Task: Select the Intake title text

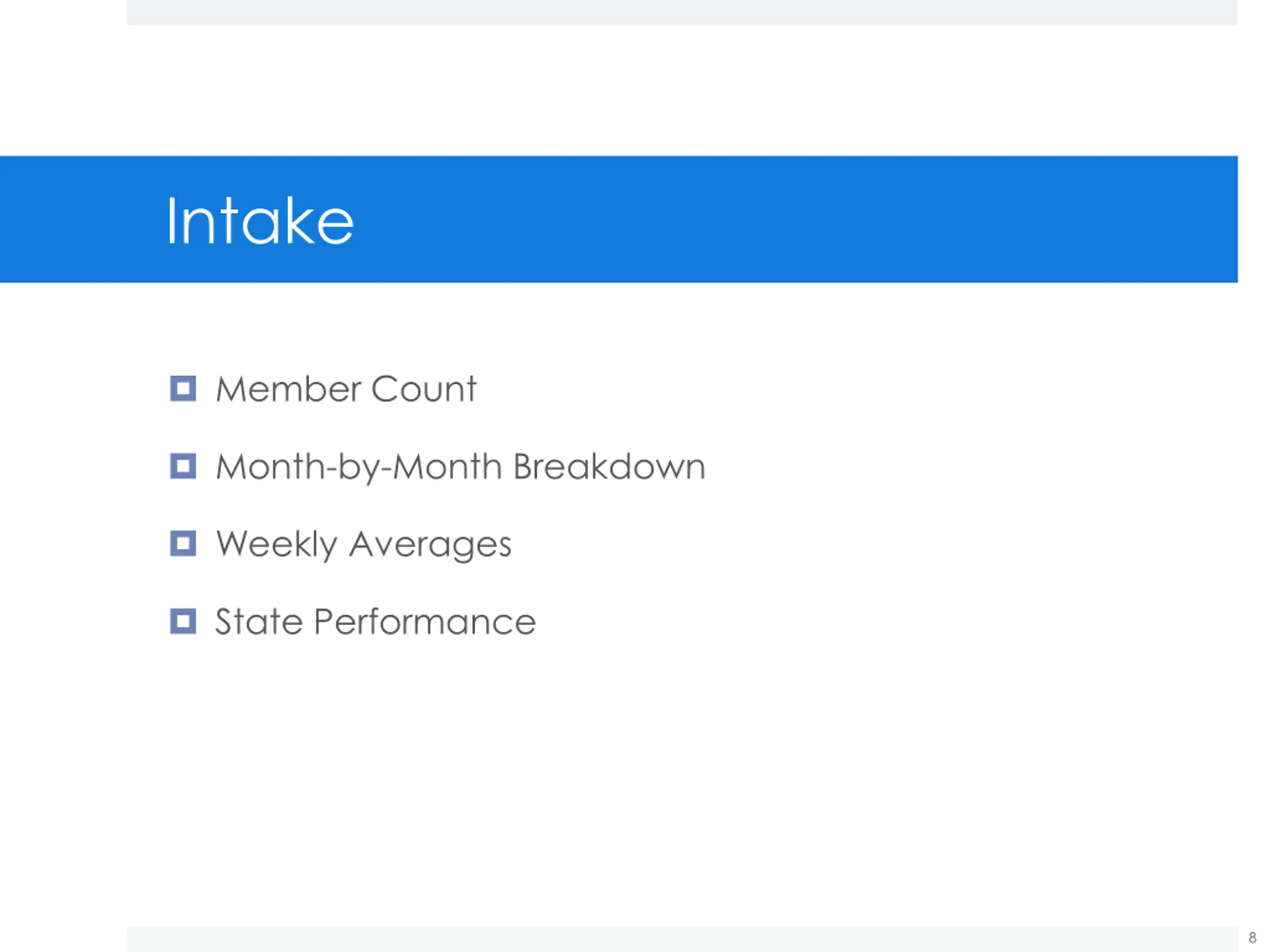Action: [260, 221]
